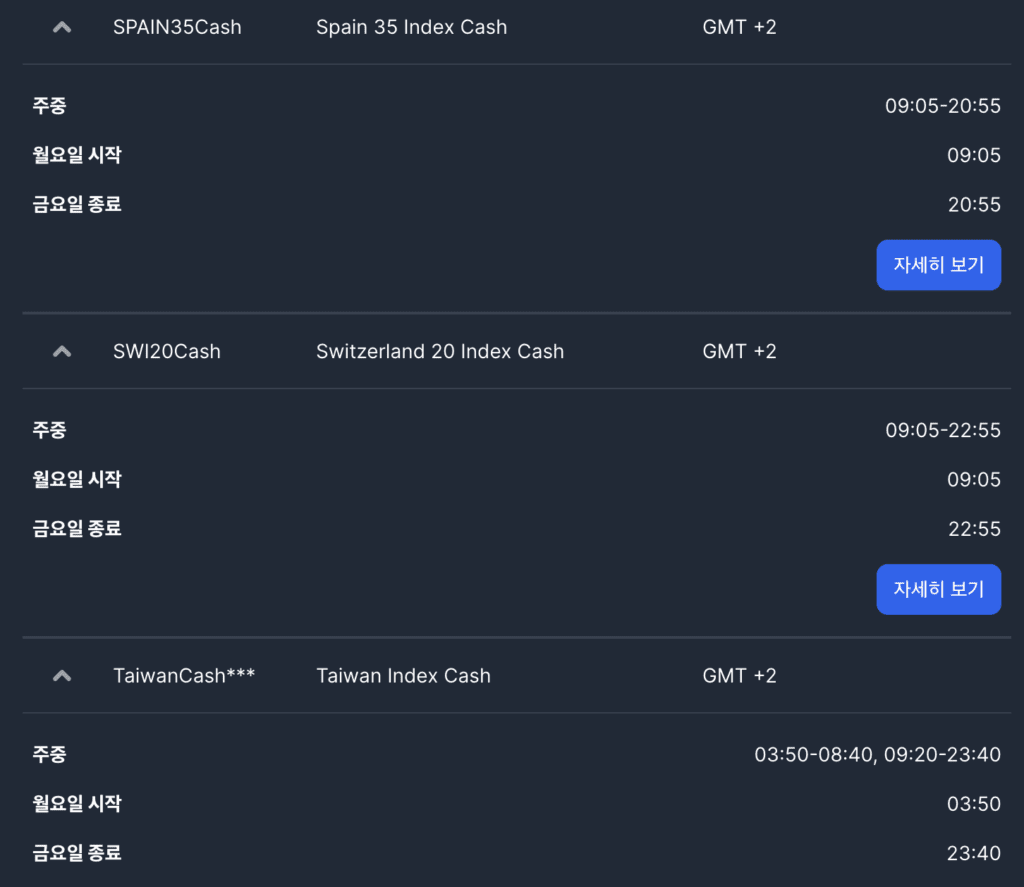The image size is (1024, 887).
Task: Collapse the TaiwanCash row chevron
Action: point(62,675)
